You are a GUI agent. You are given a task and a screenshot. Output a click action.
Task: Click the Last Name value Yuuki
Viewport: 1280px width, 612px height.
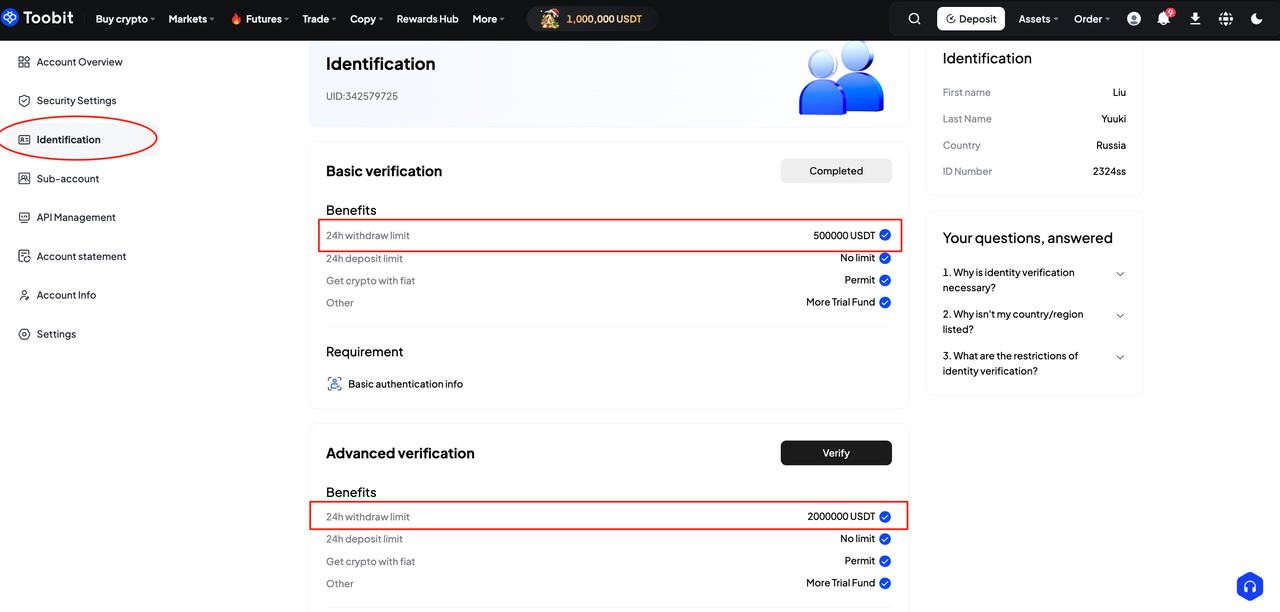pyautogui.click(x=1113, y=119)
